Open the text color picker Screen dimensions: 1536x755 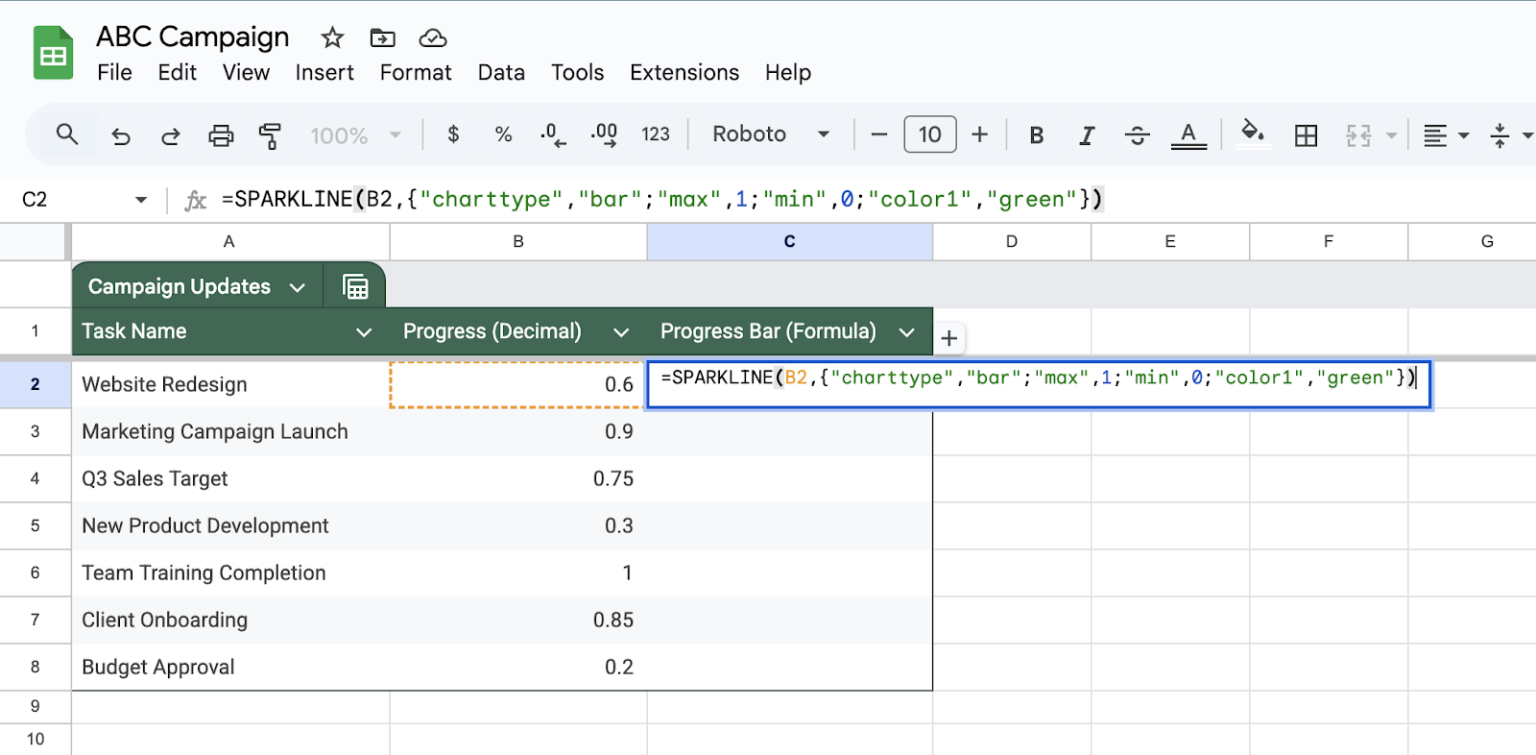[x=1188, y=134]
